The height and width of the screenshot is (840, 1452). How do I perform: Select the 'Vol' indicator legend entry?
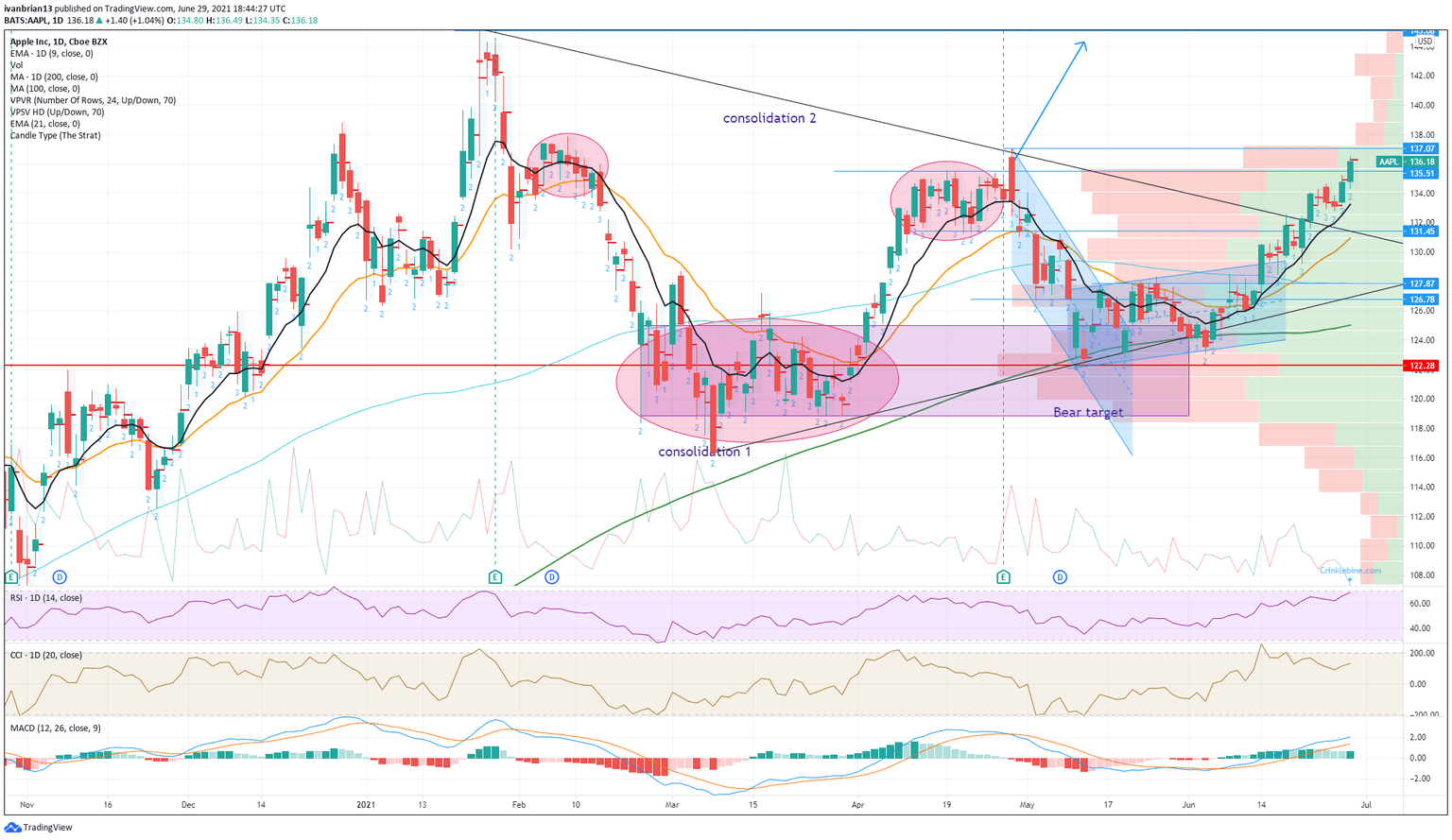tap(16, 65)
